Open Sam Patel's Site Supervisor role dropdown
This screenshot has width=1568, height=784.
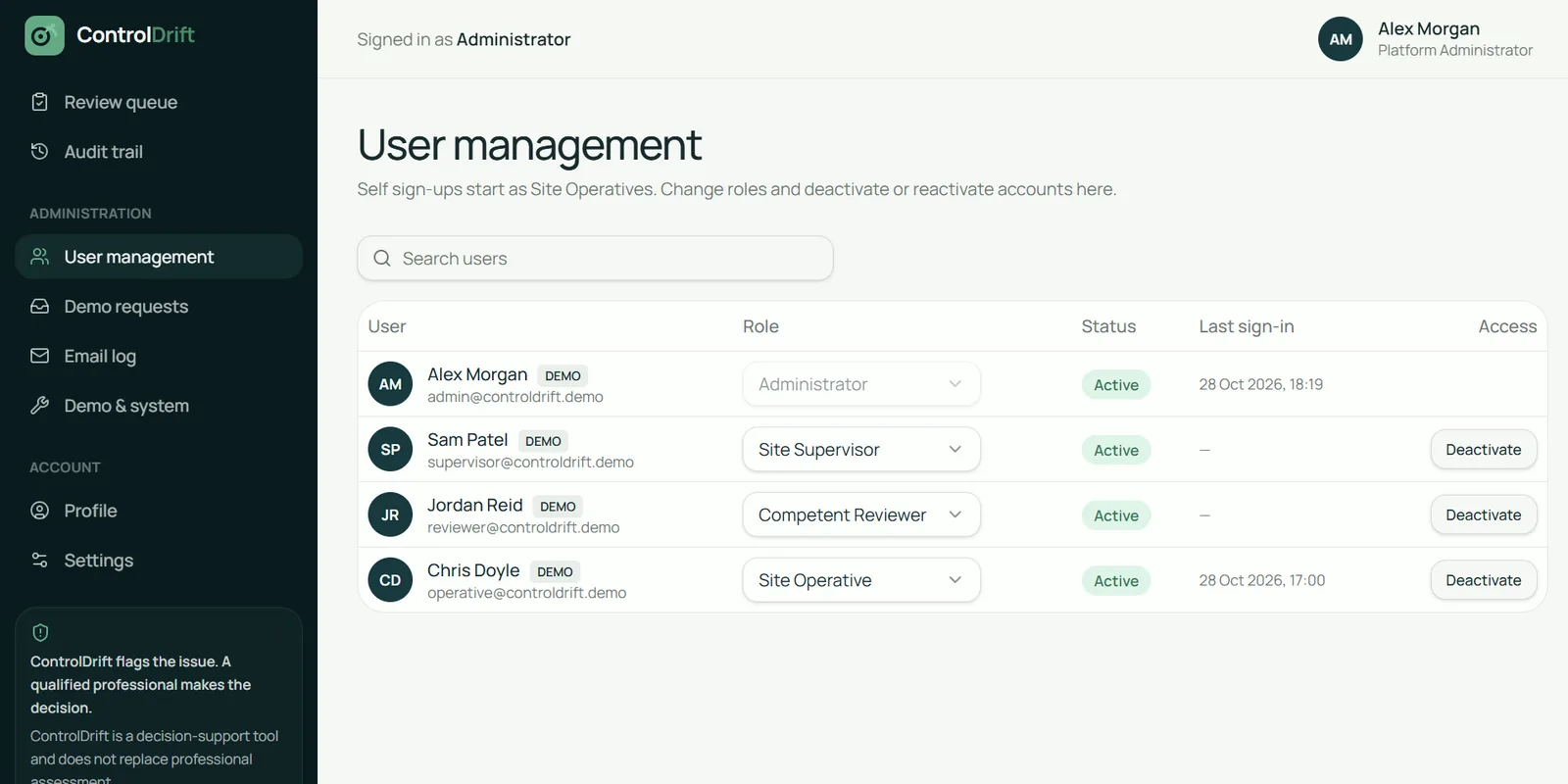(861, 449)
